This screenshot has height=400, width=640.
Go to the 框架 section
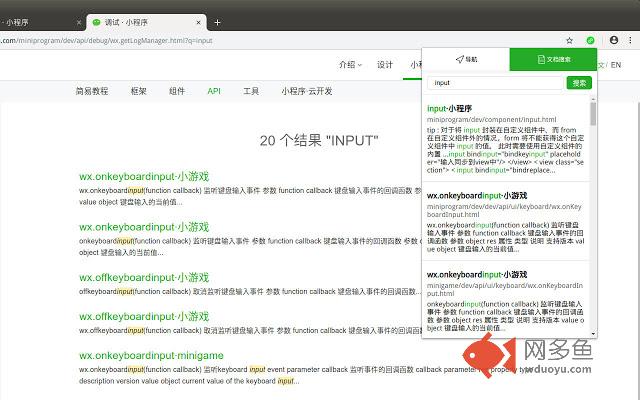pyautogui.click(x=138, y=90)
